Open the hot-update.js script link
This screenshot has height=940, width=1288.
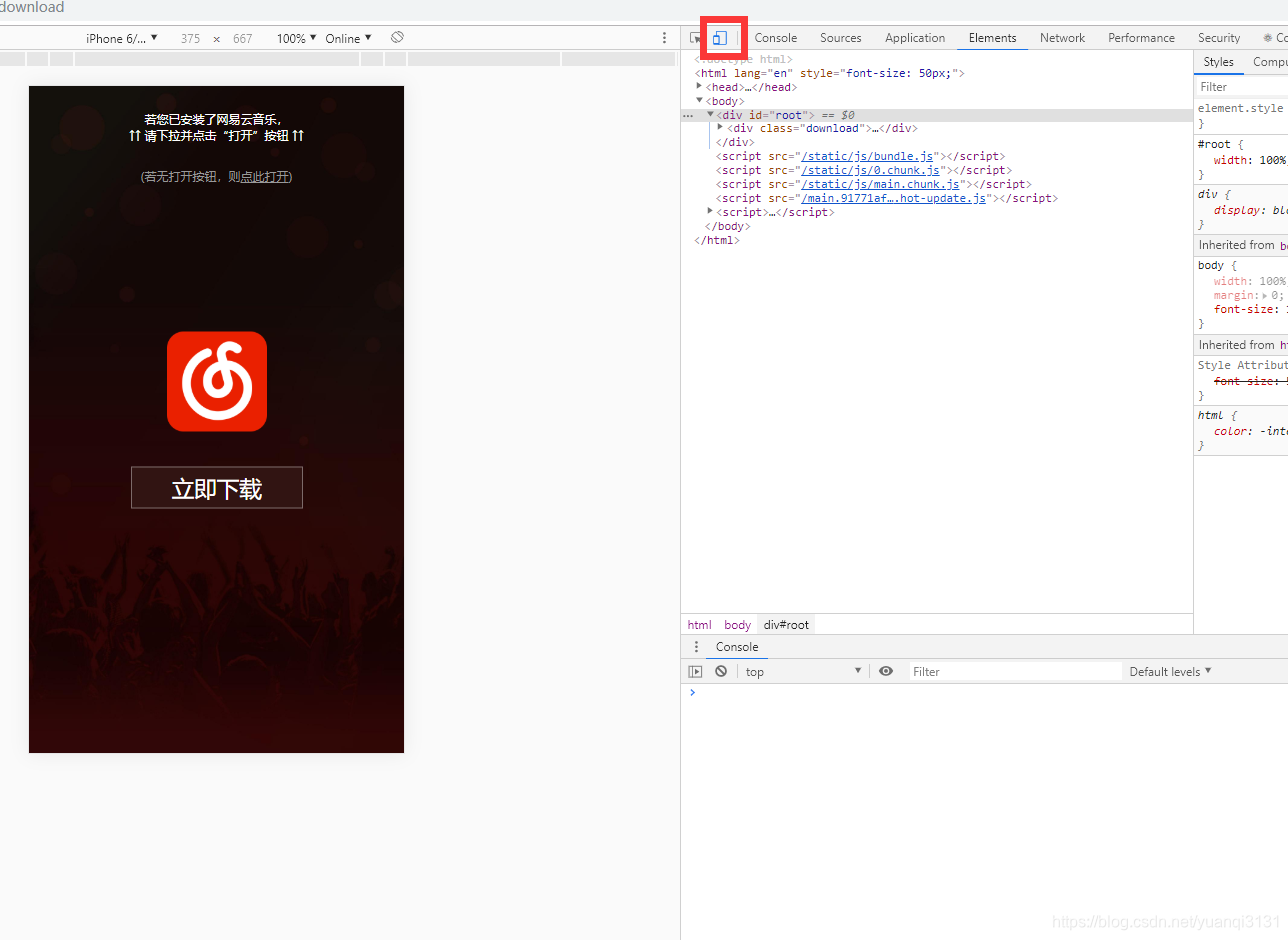point(894,198)
